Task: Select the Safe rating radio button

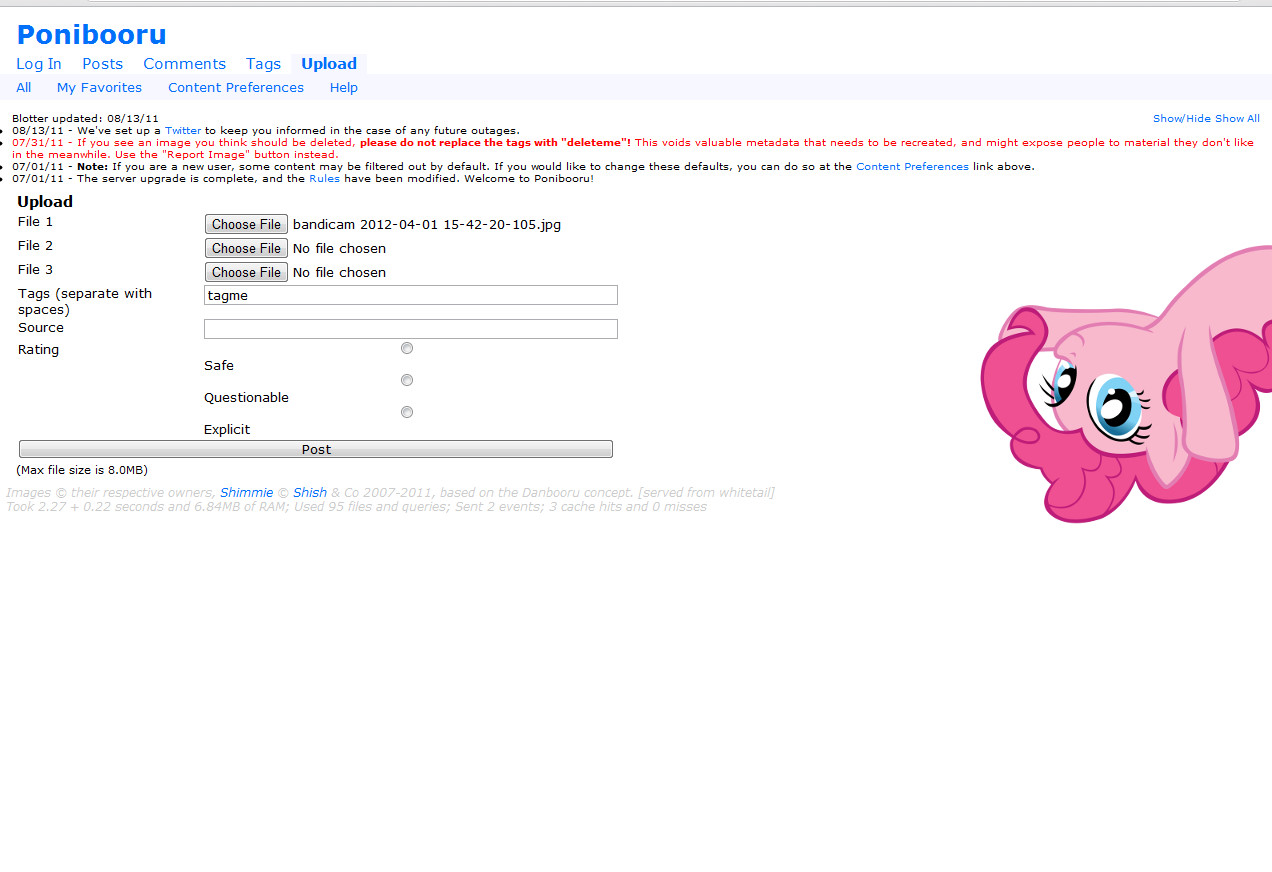Action: [407, 348]
